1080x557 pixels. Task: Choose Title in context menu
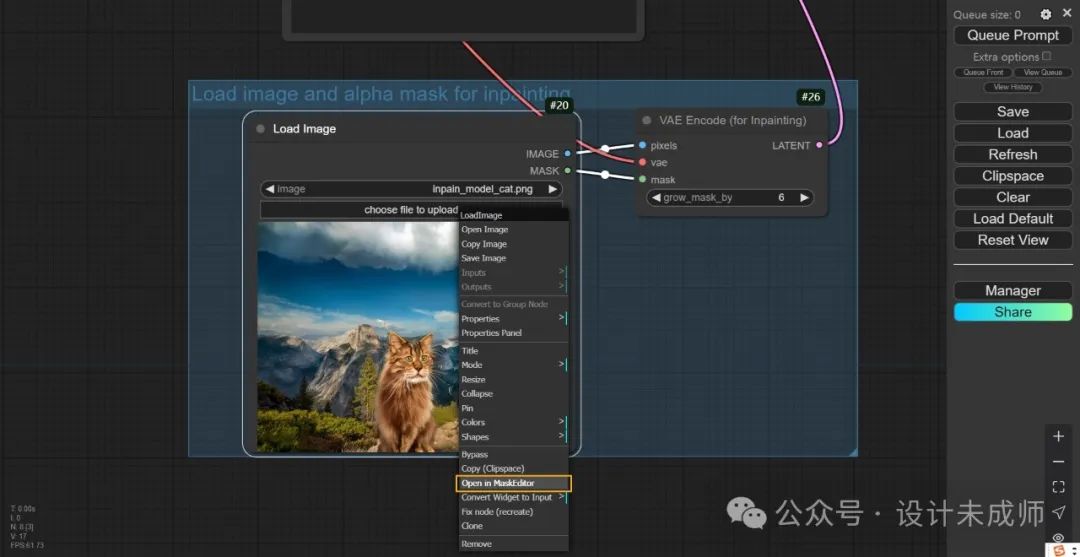tap(513, 350)
